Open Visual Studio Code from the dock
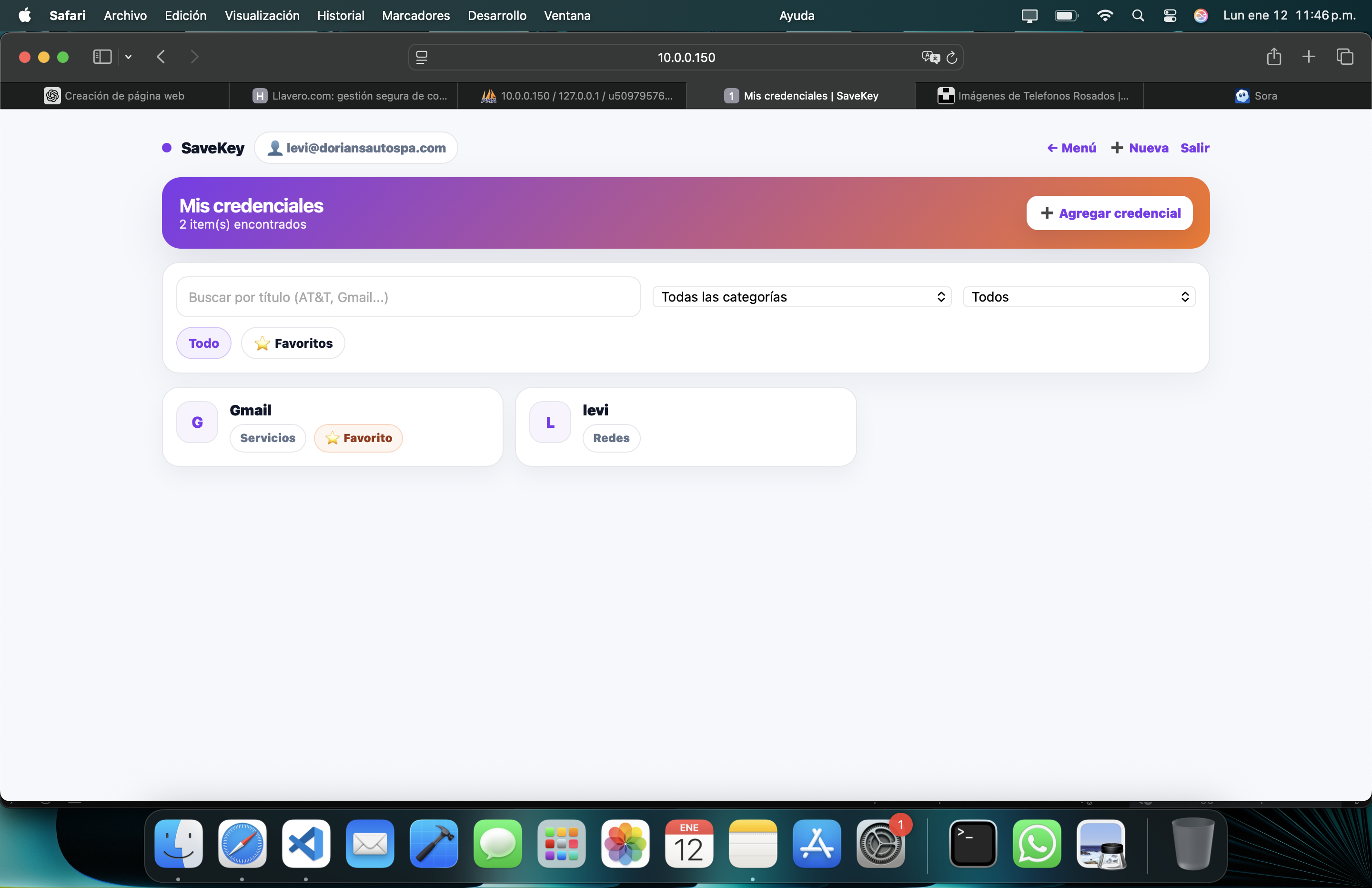1372x888 pixels. pyautogui.click(x=305, y=844)
